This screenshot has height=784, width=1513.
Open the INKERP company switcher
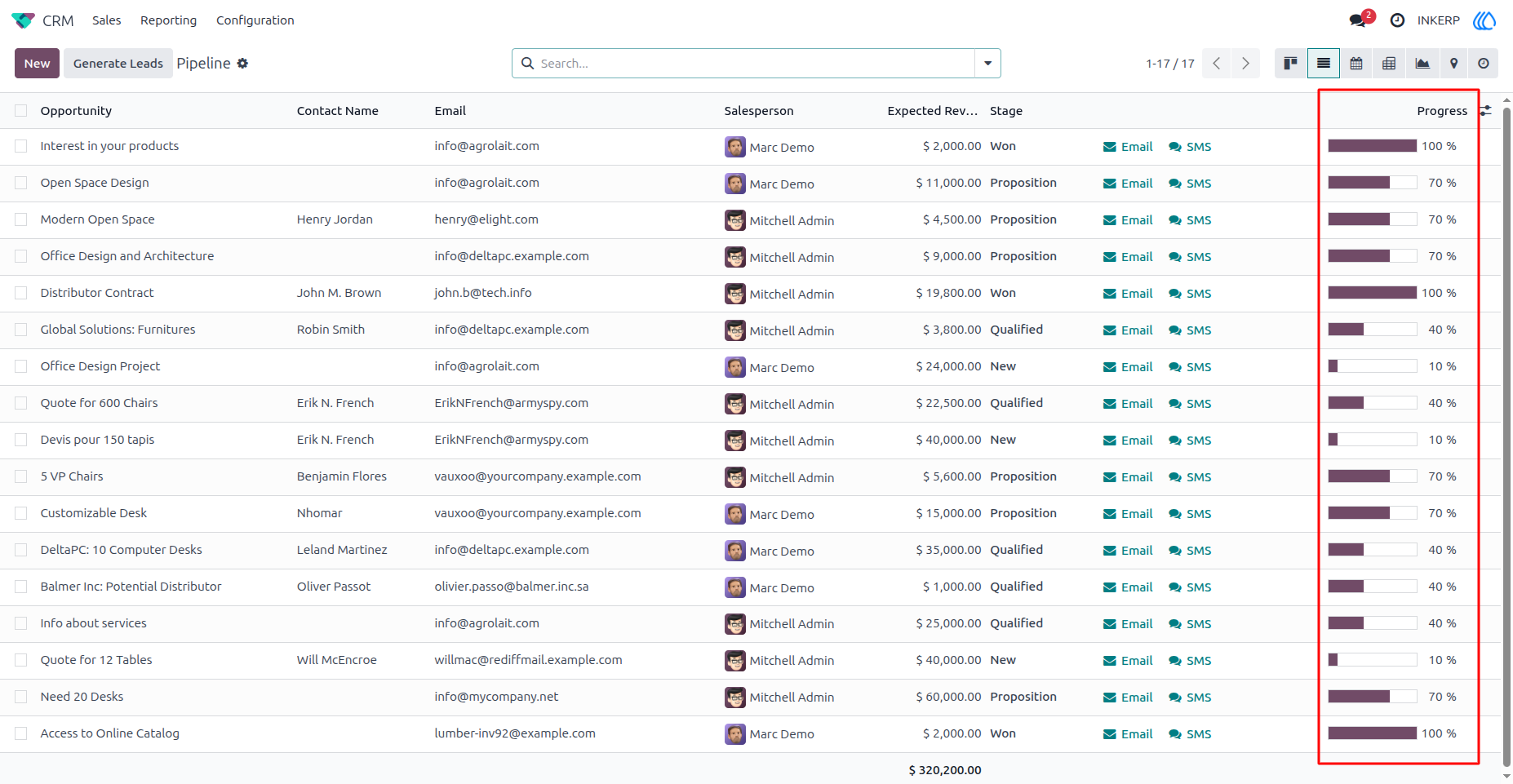pos(1438,20)
